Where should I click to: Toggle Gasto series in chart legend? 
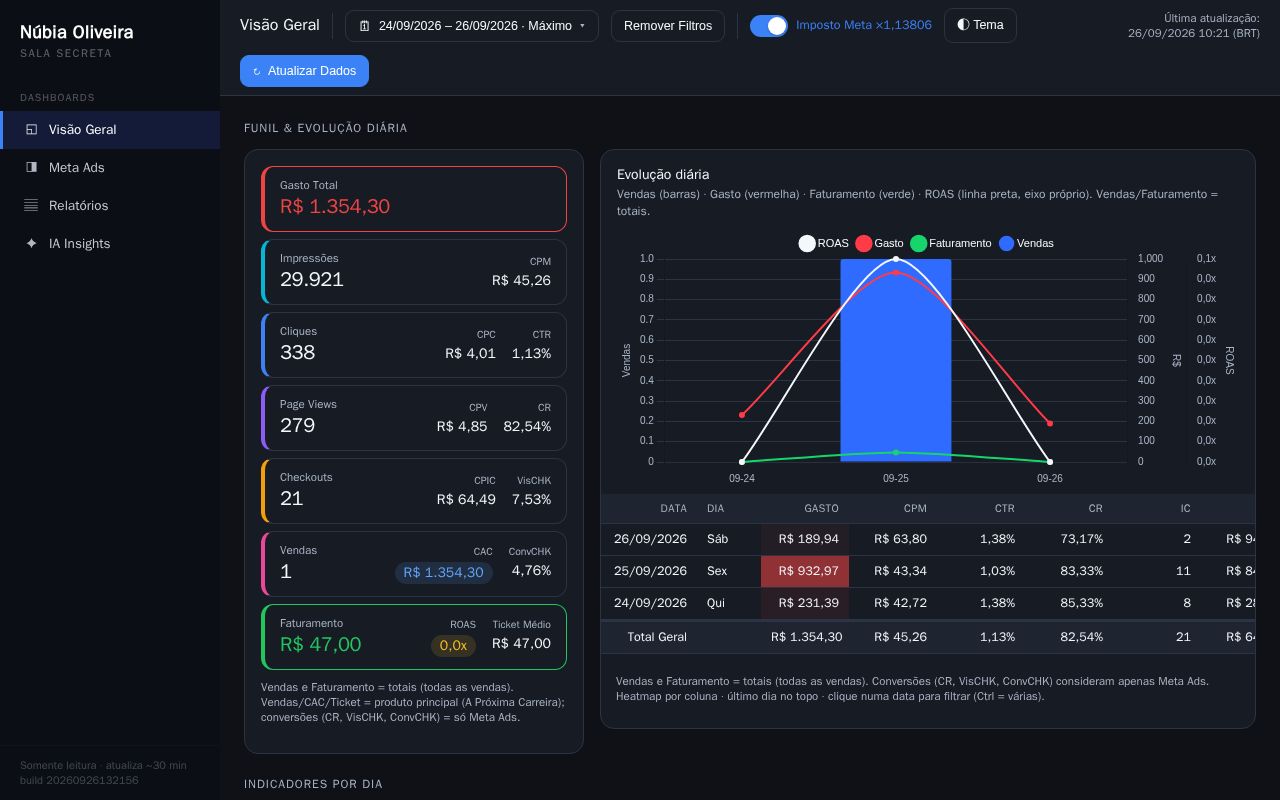pos(864,244)
